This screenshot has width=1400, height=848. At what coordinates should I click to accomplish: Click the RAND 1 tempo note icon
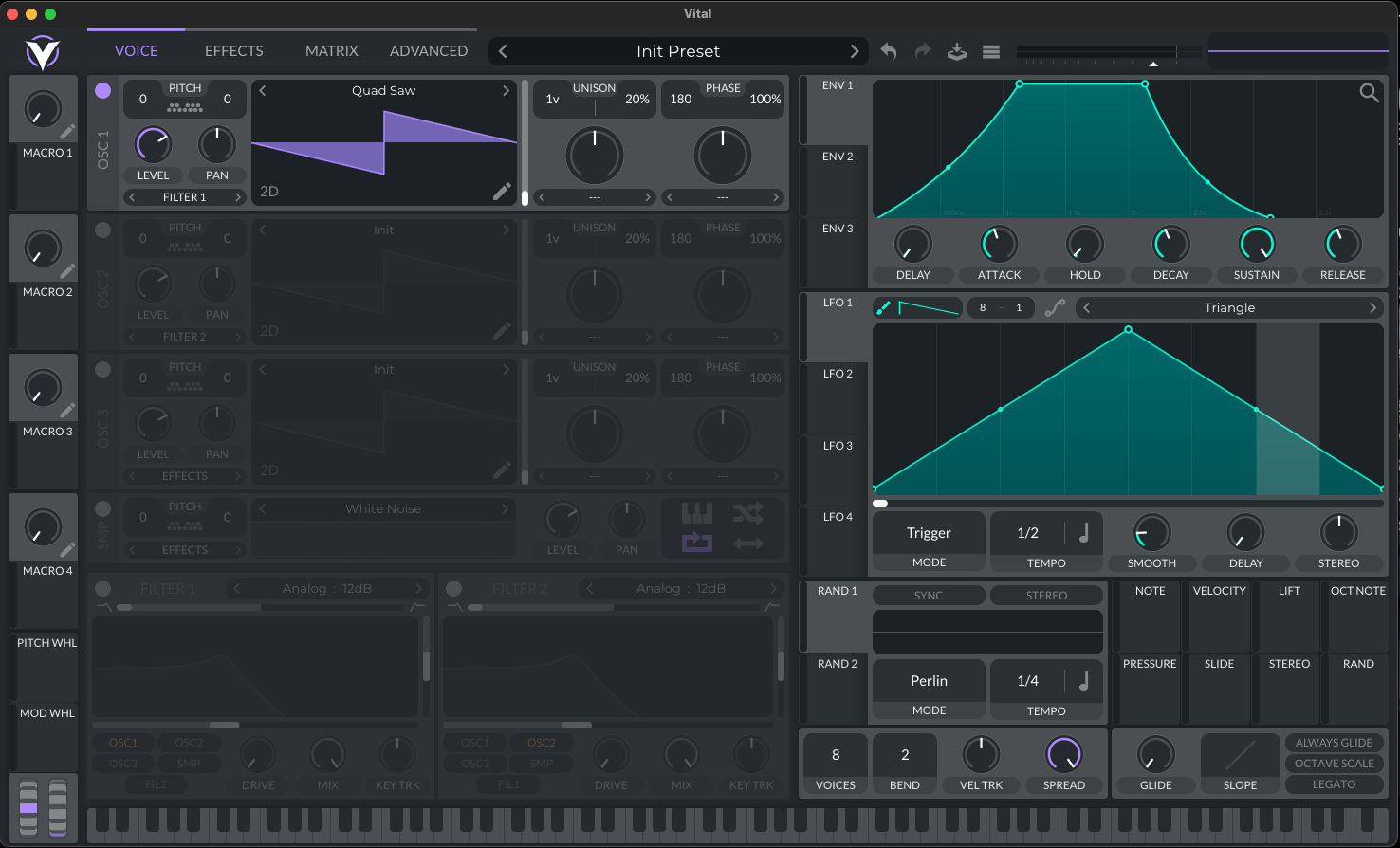click(x=1084, y=680)
